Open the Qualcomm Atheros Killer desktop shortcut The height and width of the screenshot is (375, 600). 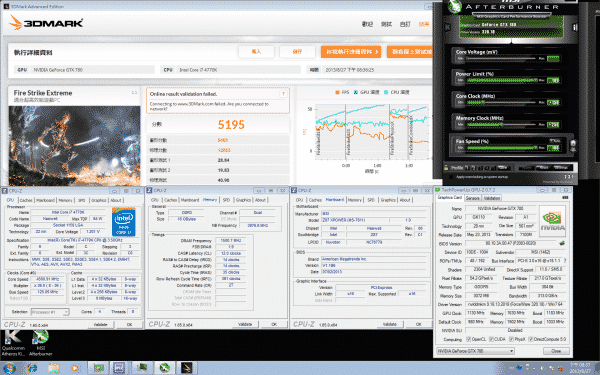point(13,343)
